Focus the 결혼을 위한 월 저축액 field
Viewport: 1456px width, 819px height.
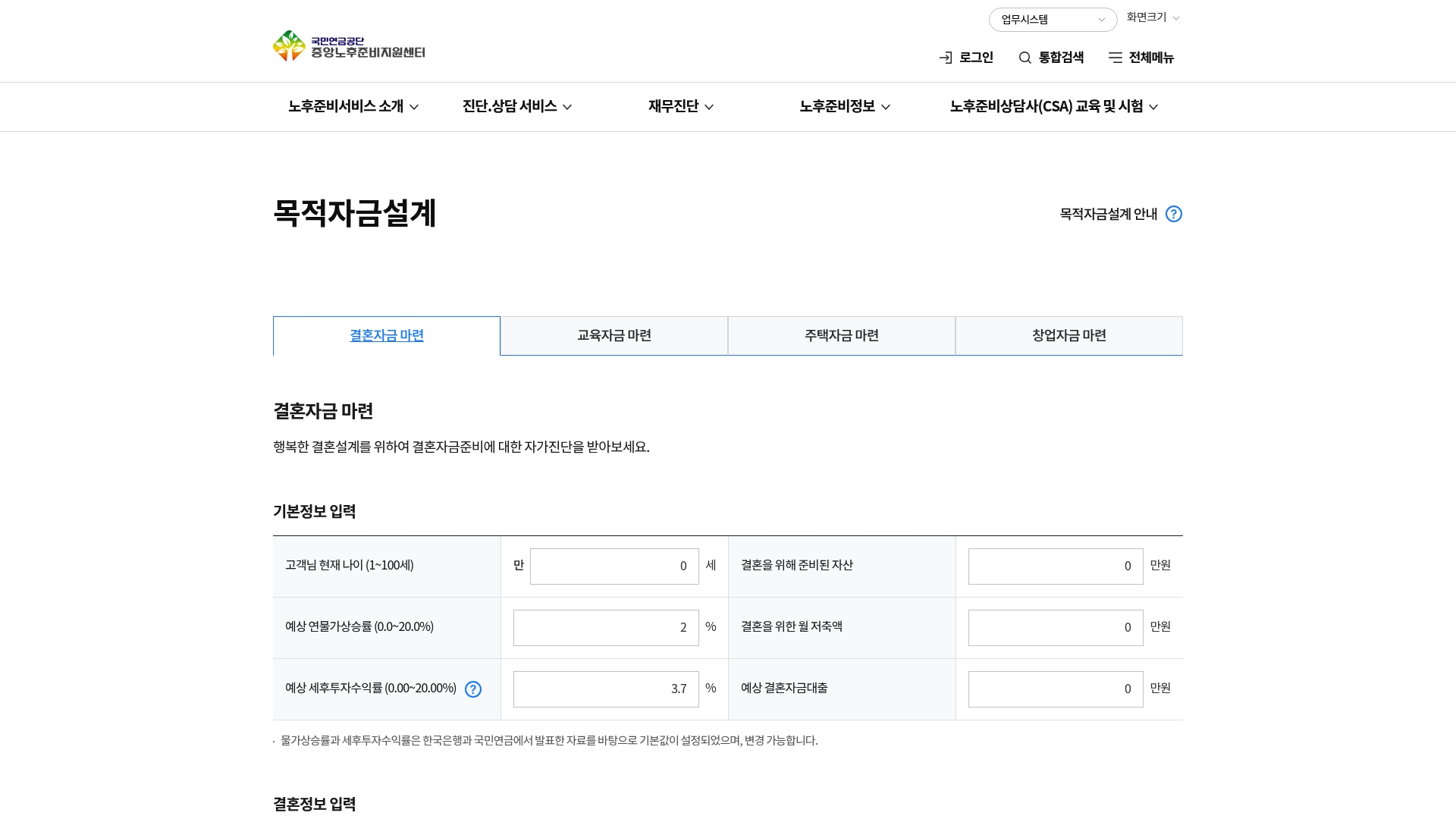point(1055,628)
